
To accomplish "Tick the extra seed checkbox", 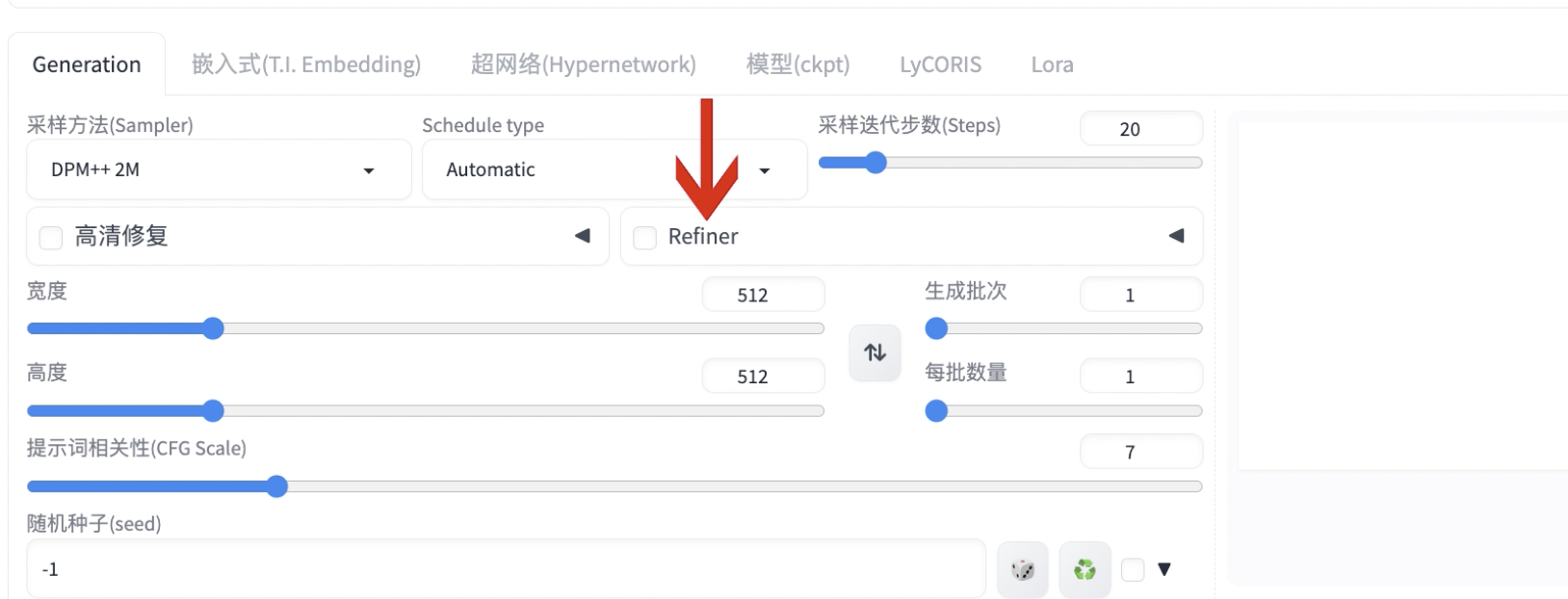I will pos(1133,569).
